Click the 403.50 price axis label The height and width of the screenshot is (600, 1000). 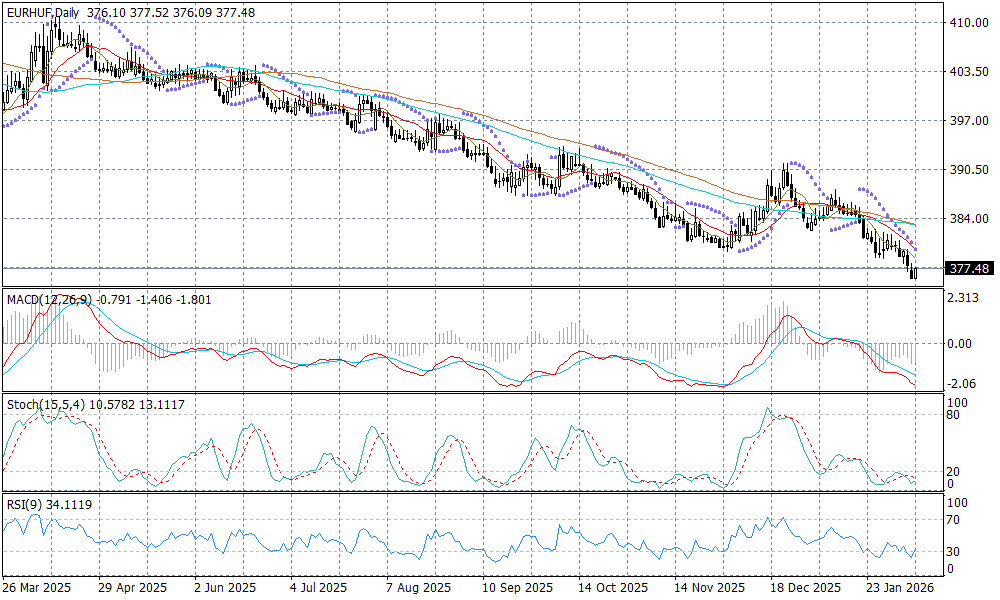click(x=968, y=72)
